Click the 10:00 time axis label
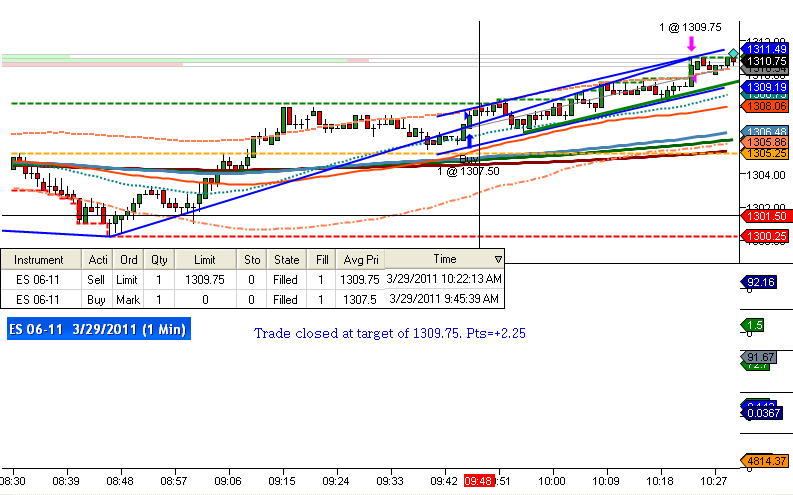Image resolution: width=793 pixels, height=495 pixels. point(552,481)
